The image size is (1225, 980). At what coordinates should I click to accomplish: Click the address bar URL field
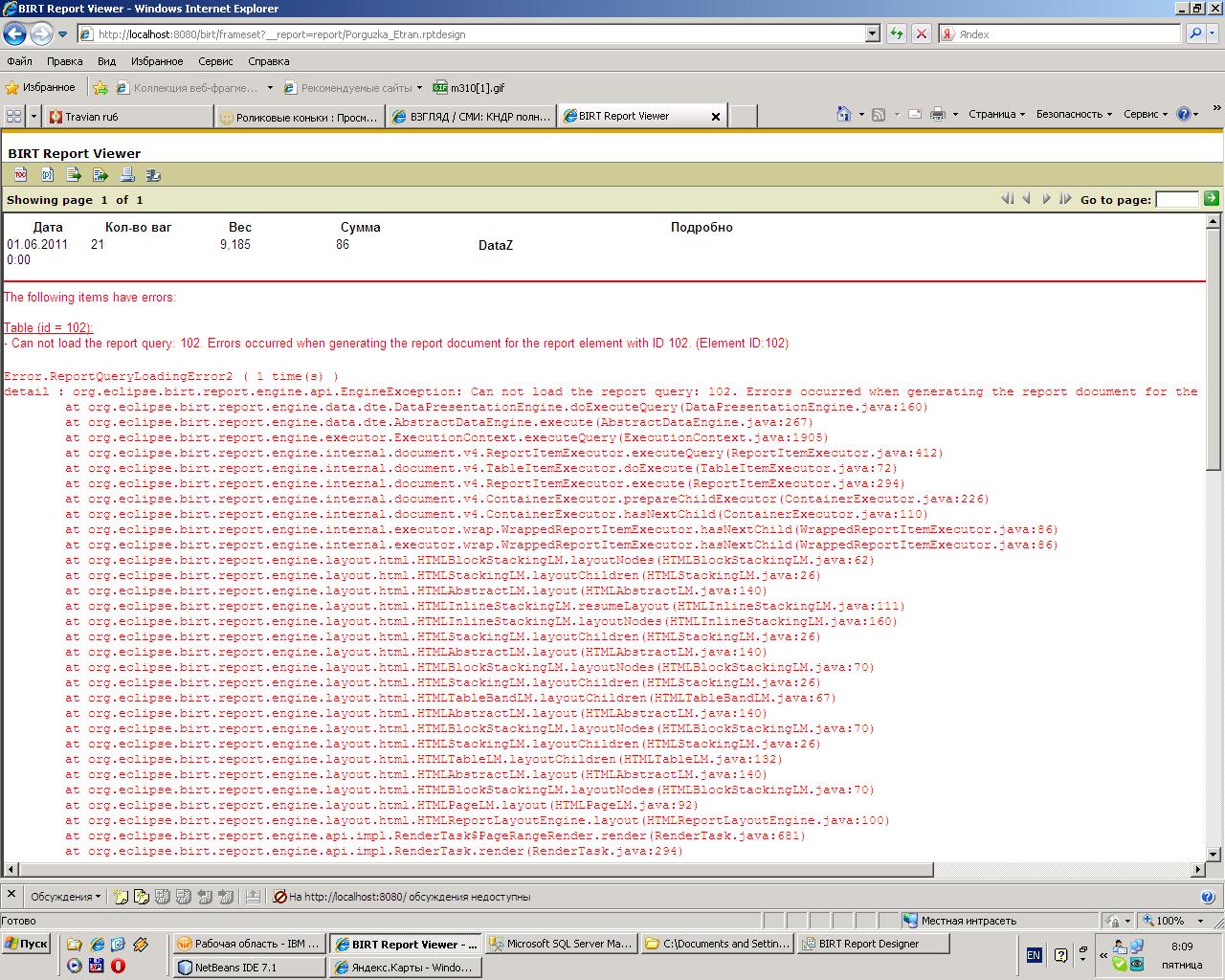click(x=471, y=33)
